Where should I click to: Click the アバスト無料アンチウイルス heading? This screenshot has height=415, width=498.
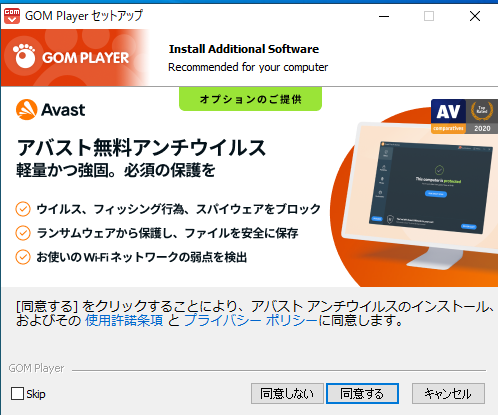click(141, 147)
